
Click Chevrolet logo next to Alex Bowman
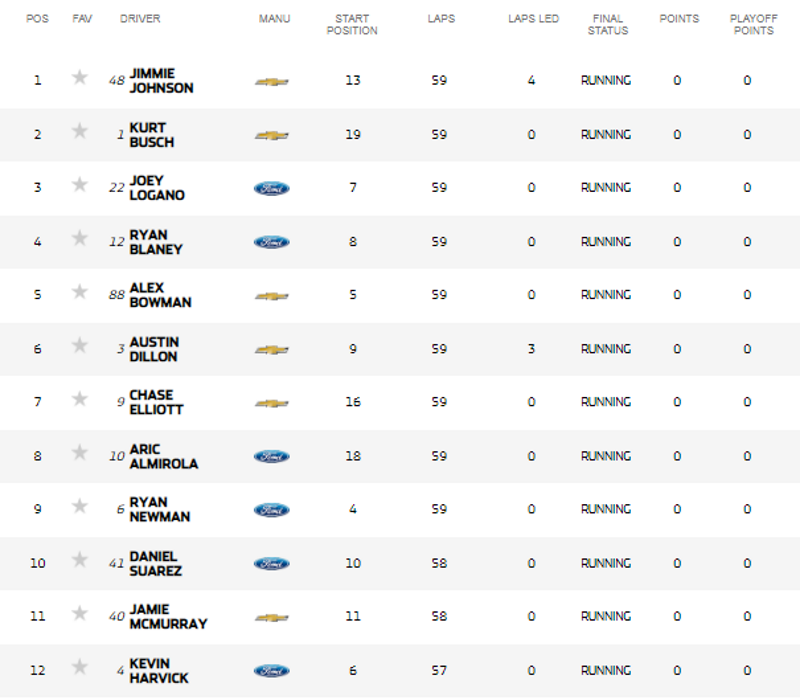tap(271, 296)
